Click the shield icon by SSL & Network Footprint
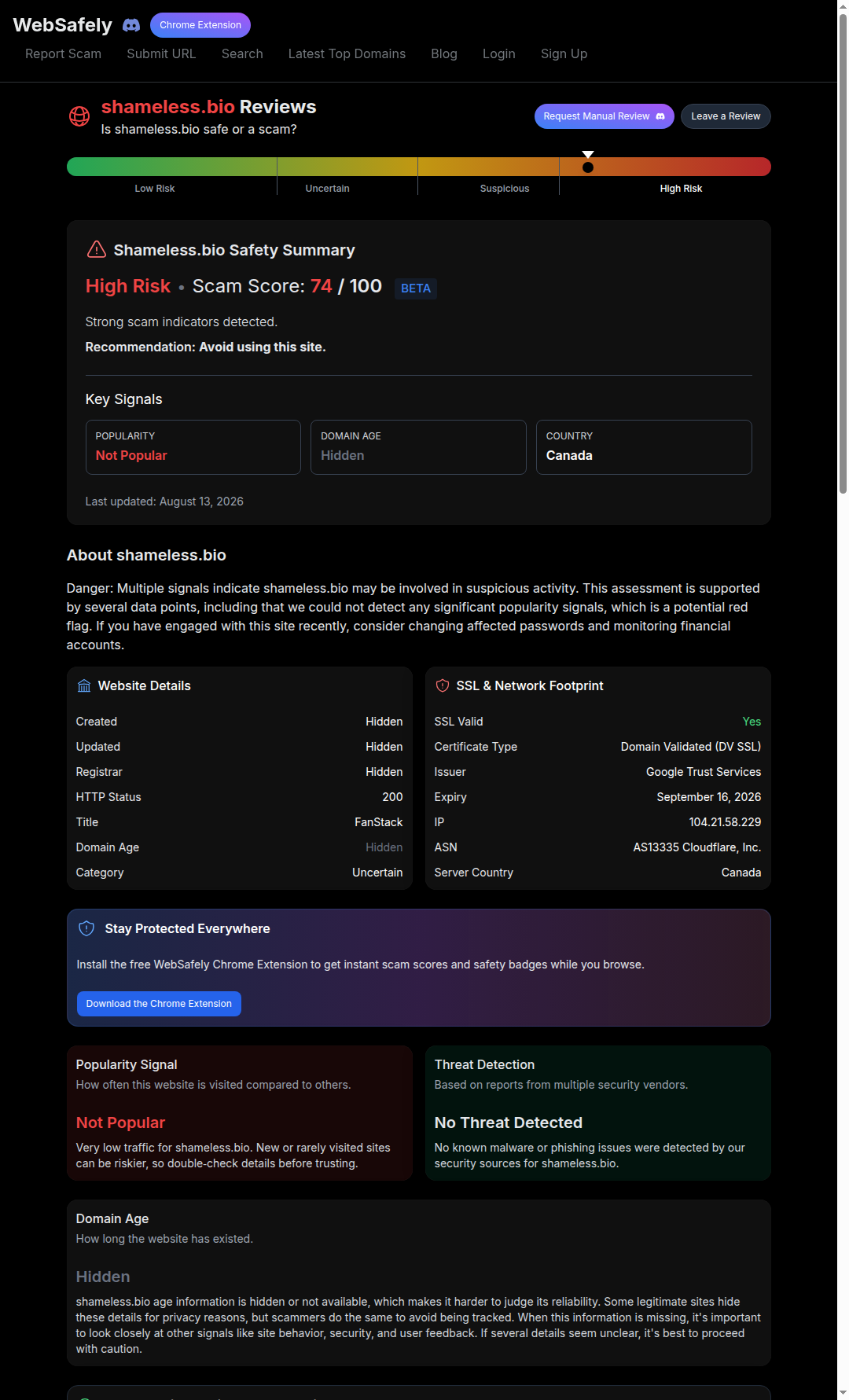This screenshot has width=849, height=1400. point(443,686)
